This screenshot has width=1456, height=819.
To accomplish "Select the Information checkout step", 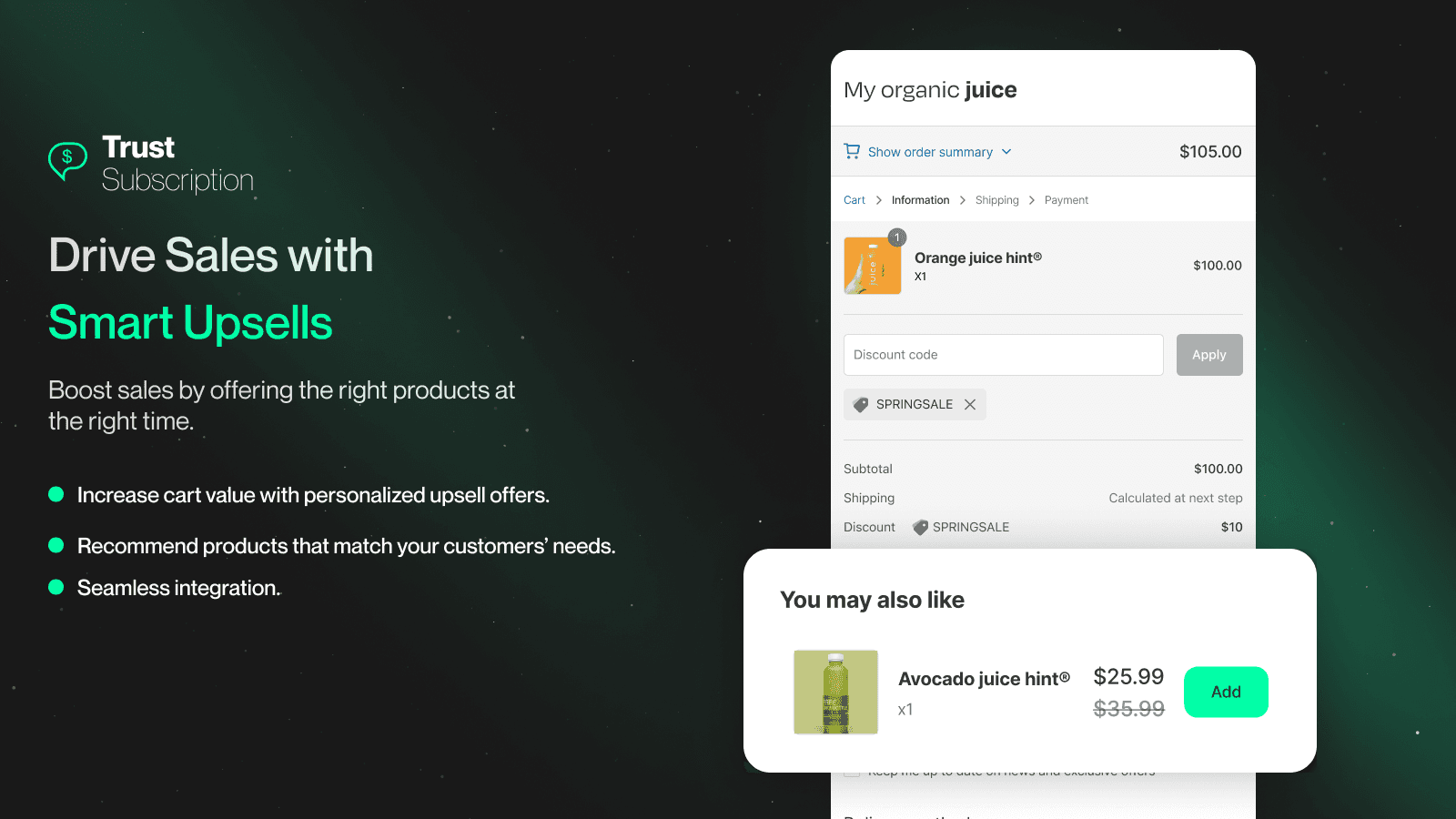I will tap(920, 200).
